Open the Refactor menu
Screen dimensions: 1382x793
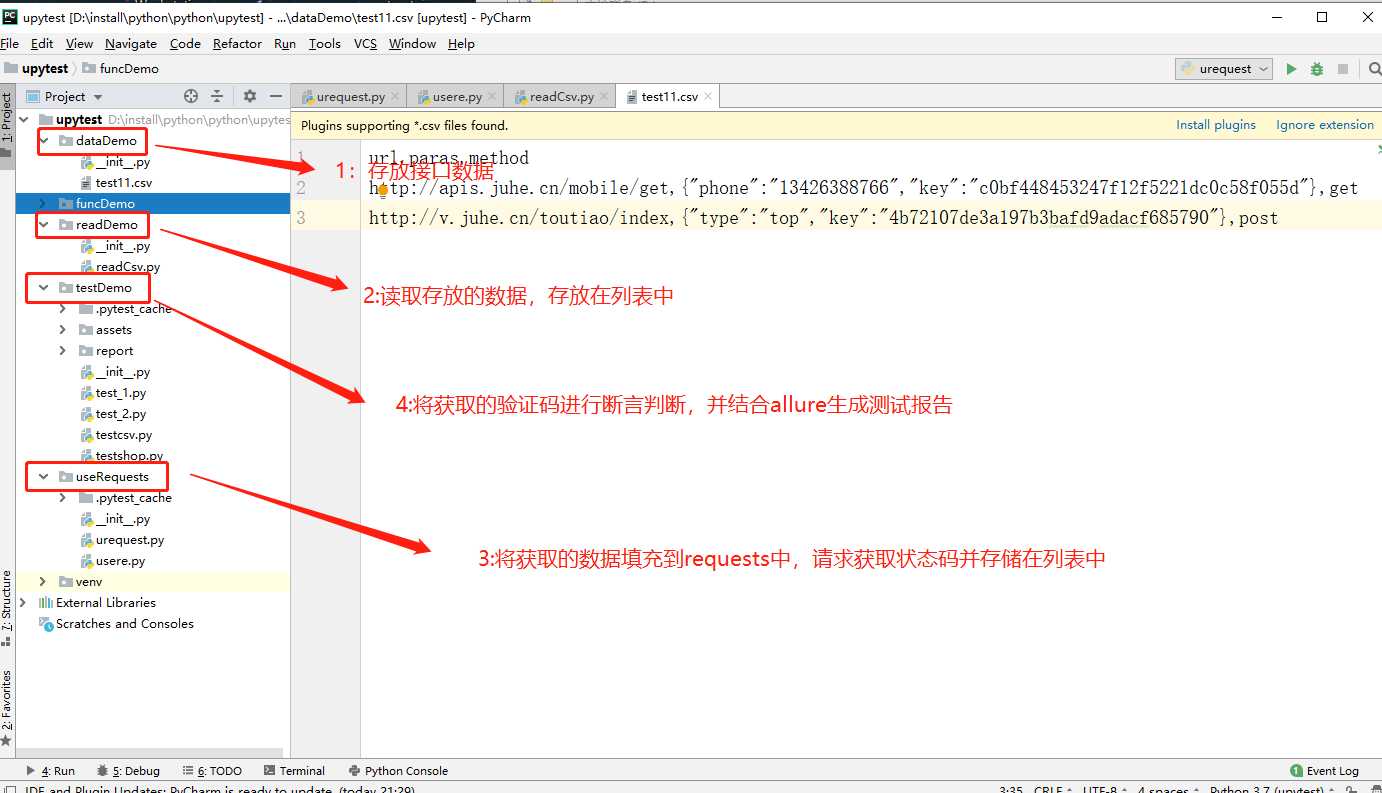(237, 43)
